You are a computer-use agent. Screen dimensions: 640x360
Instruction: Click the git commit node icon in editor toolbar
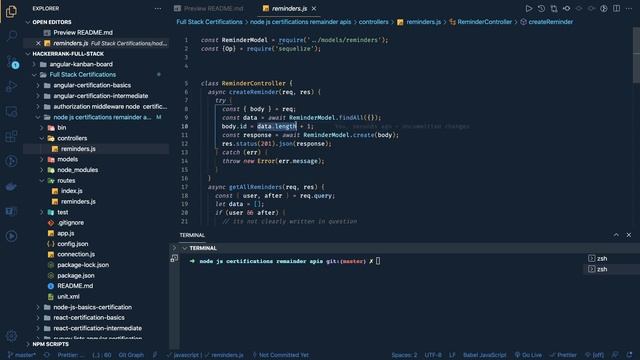[567, 8]
